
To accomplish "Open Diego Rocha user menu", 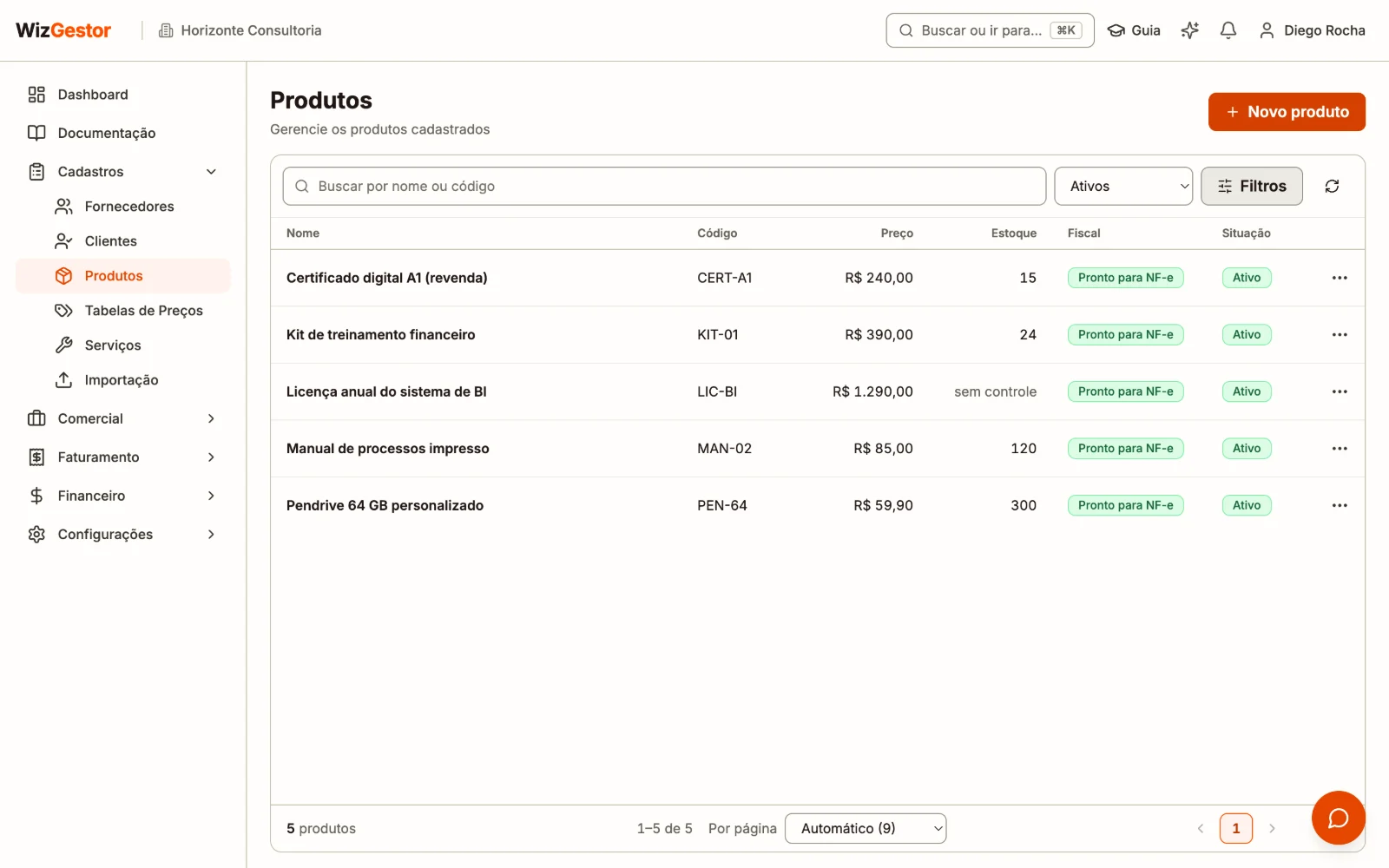I will click(1312, 30).
